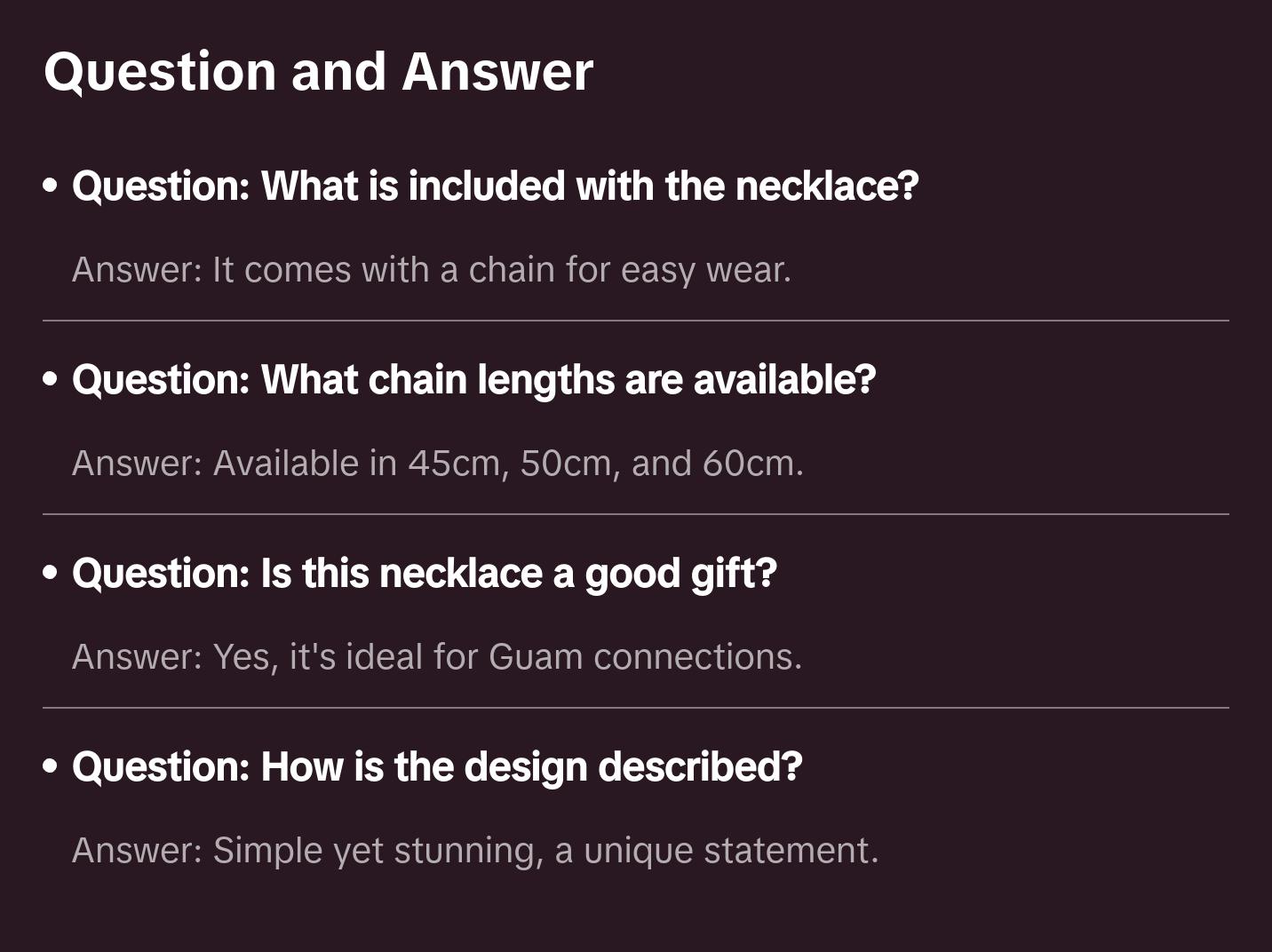Click divider line below first answer

click(636, 321)
